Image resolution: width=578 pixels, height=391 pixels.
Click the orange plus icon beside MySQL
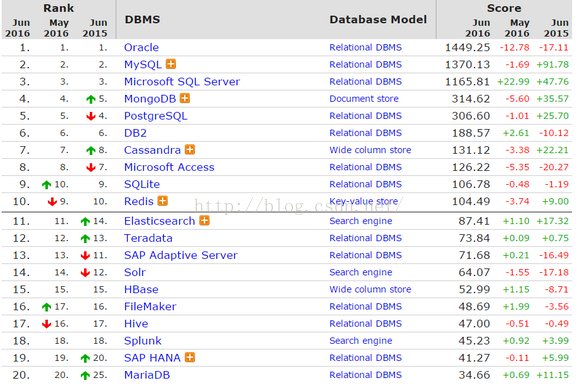point(171,64)
